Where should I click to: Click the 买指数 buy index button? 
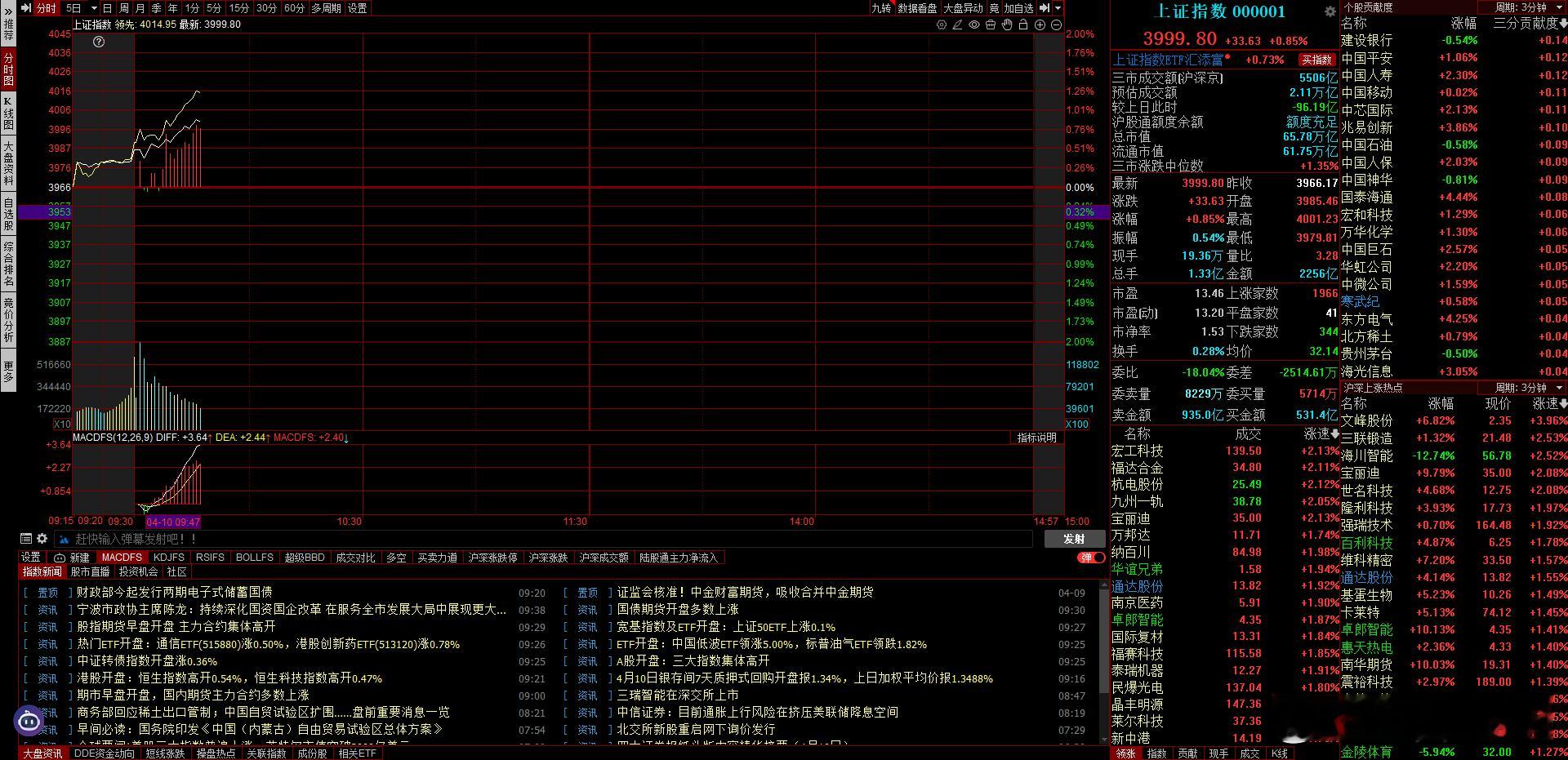point(1316,59)
